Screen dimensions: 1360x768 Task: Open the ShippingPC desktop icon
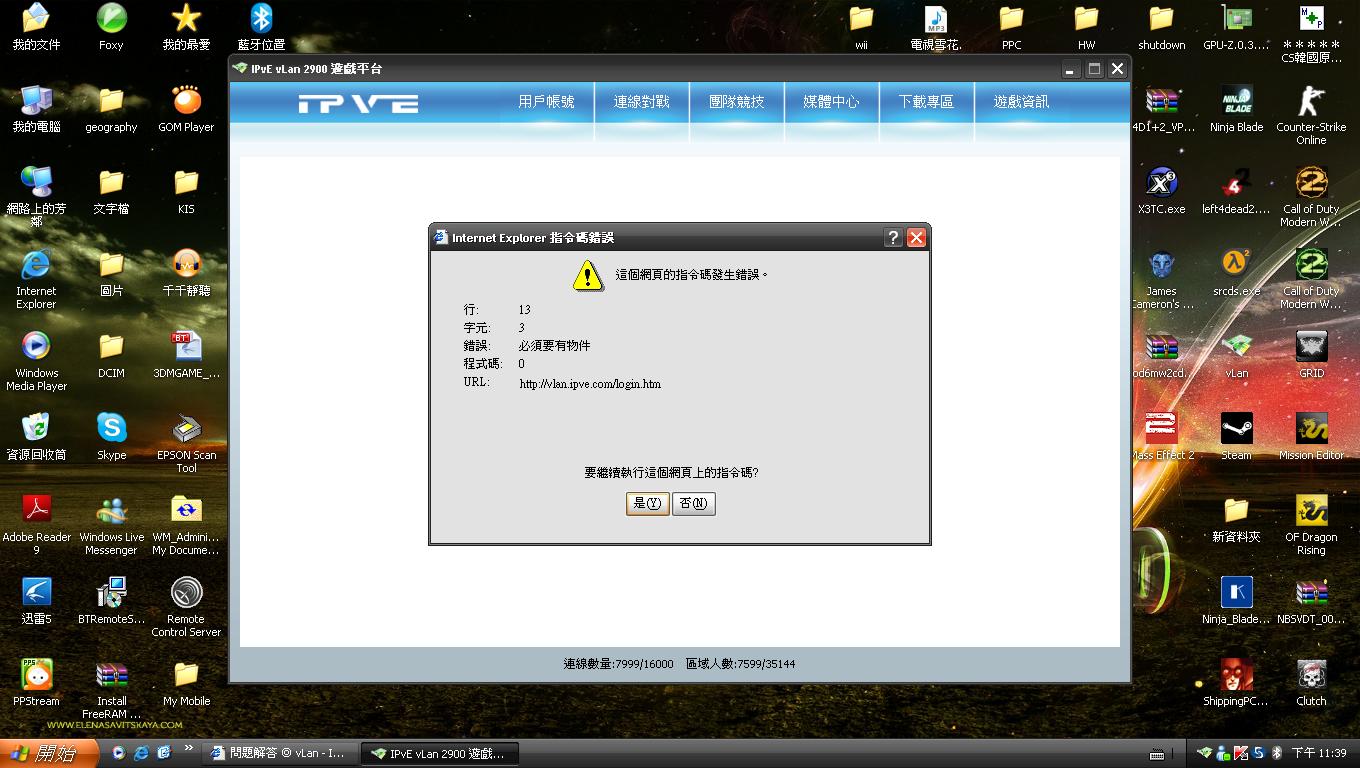coord(1236,682)
